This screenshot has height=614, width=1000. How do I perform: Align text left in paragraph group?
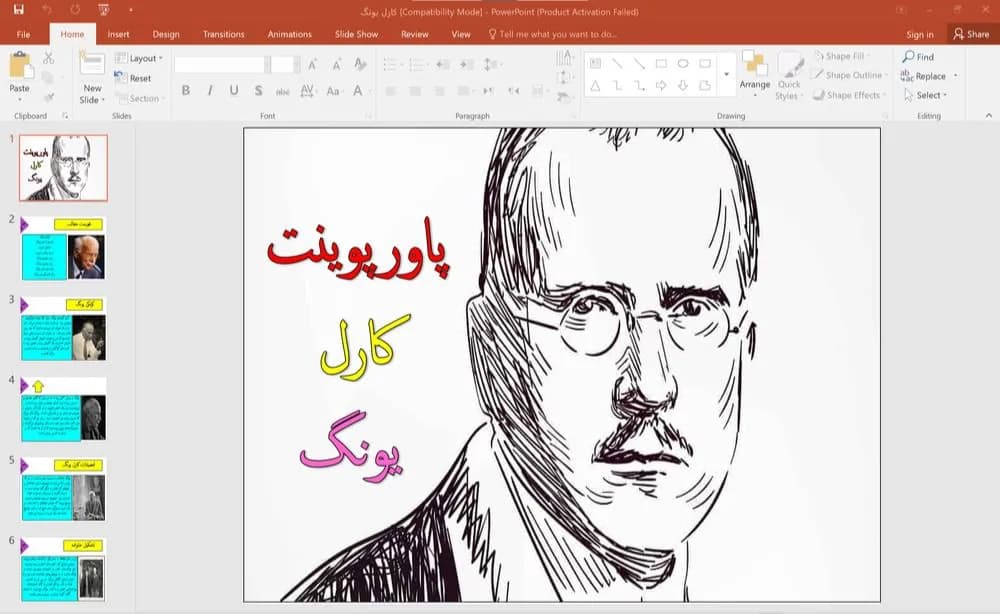coord(390,91)
